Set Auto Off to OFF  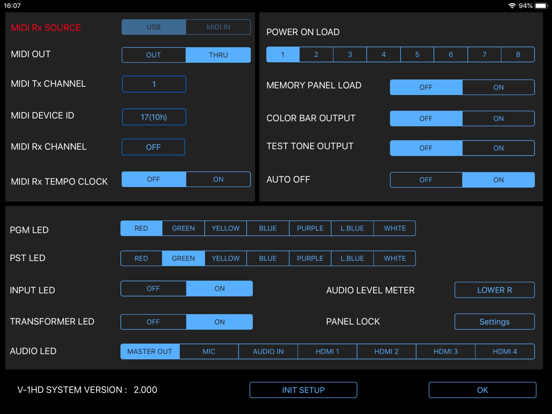coord(426,180)
